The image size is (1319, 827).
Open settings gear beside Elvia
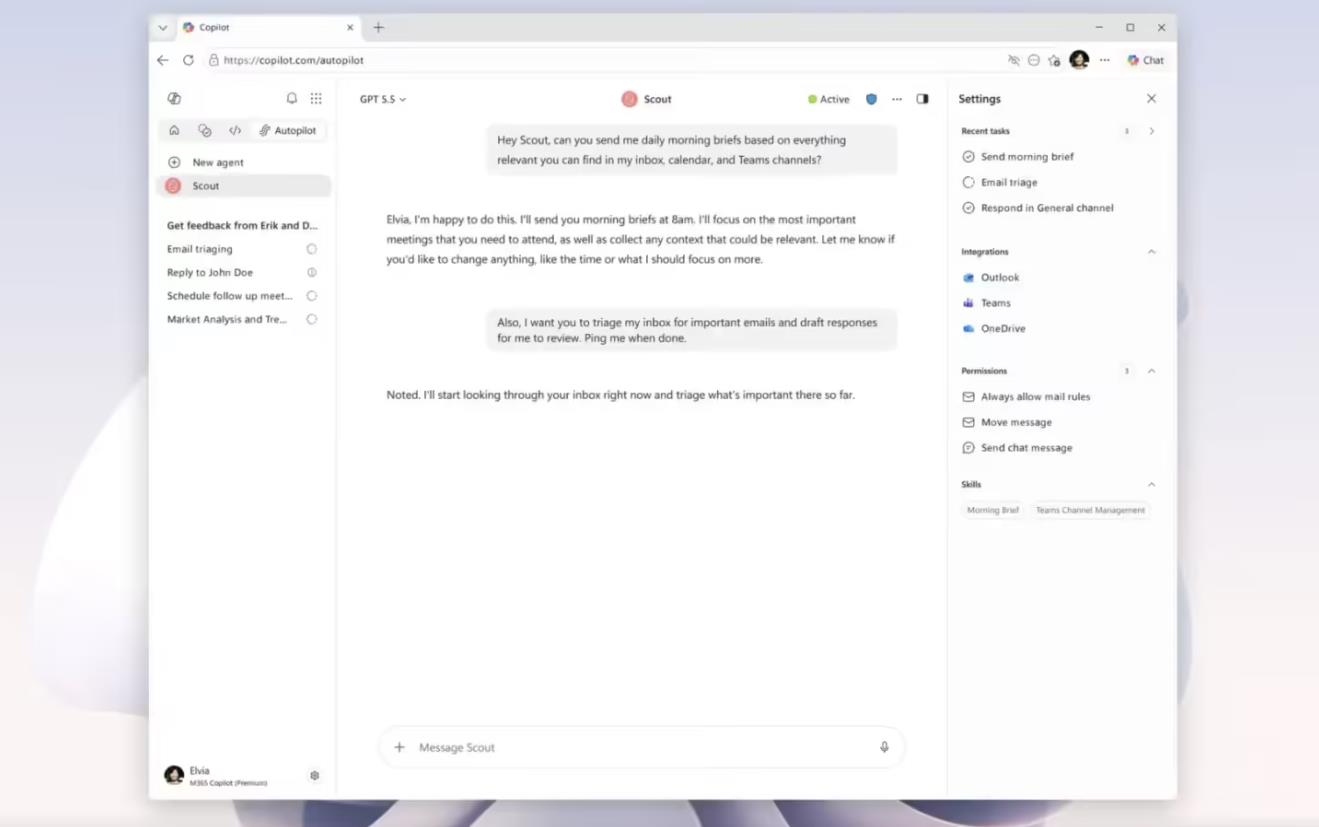tap(314, 776)
